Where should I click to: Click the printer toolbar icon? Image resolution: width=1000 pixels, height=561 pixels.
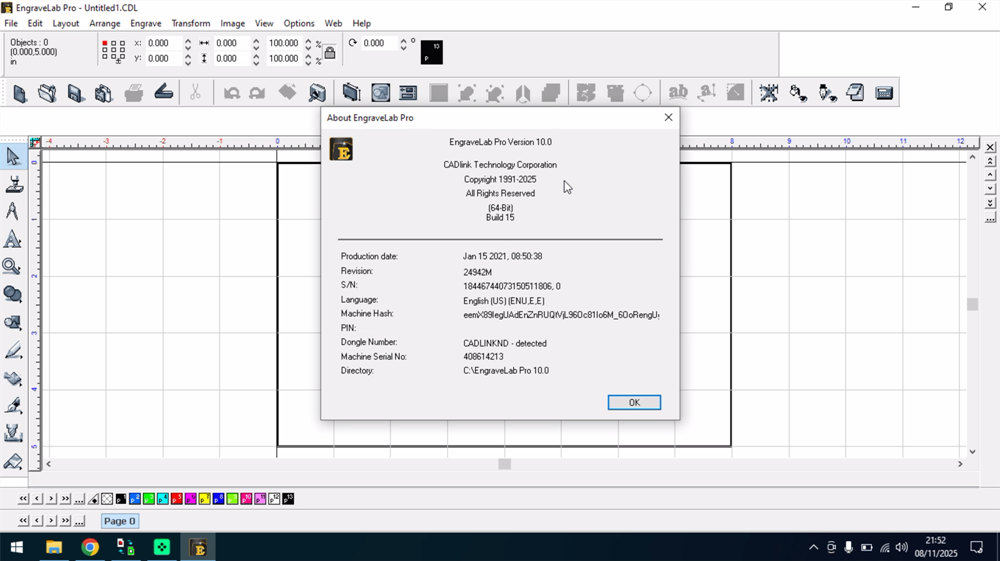pos(134,93)
